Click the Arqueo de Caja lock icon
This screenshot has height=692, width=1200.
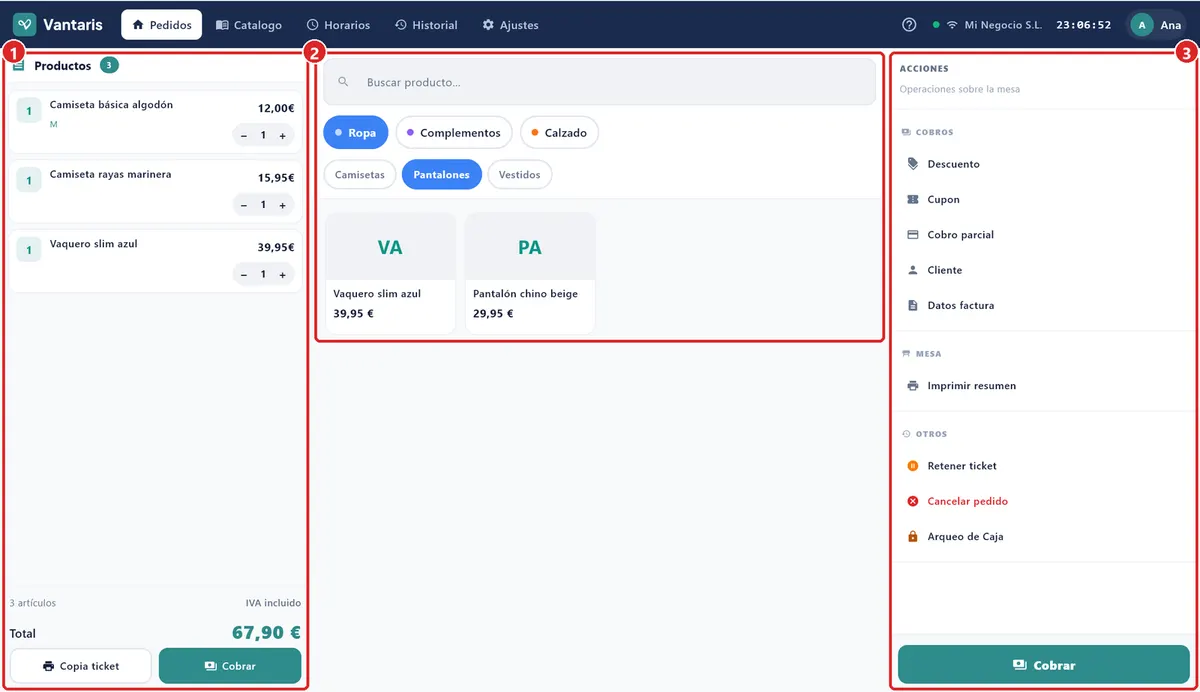pyautogui.click(x=912, y=537)
